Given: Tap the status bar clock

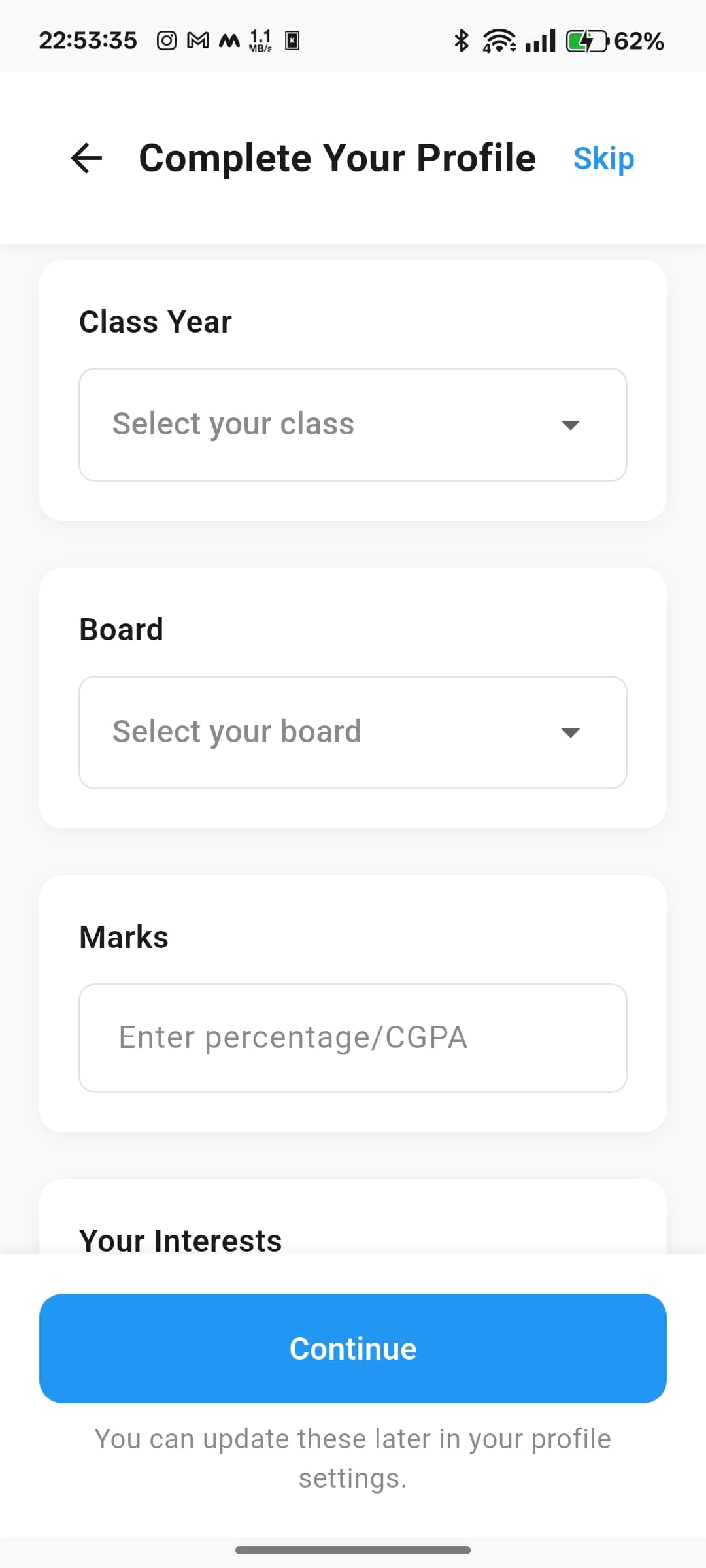Looking at the screenshot, I should (x=88, y=41).
